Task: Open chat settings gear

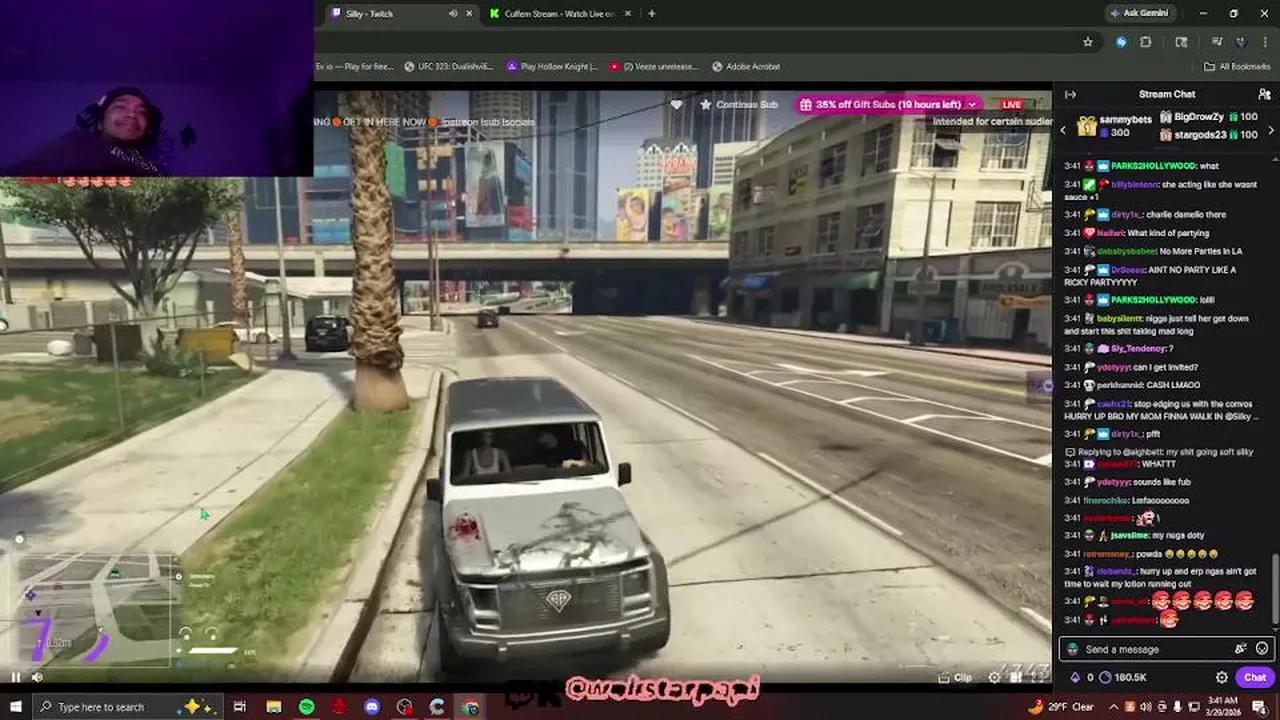Action: coord(1221,677)
